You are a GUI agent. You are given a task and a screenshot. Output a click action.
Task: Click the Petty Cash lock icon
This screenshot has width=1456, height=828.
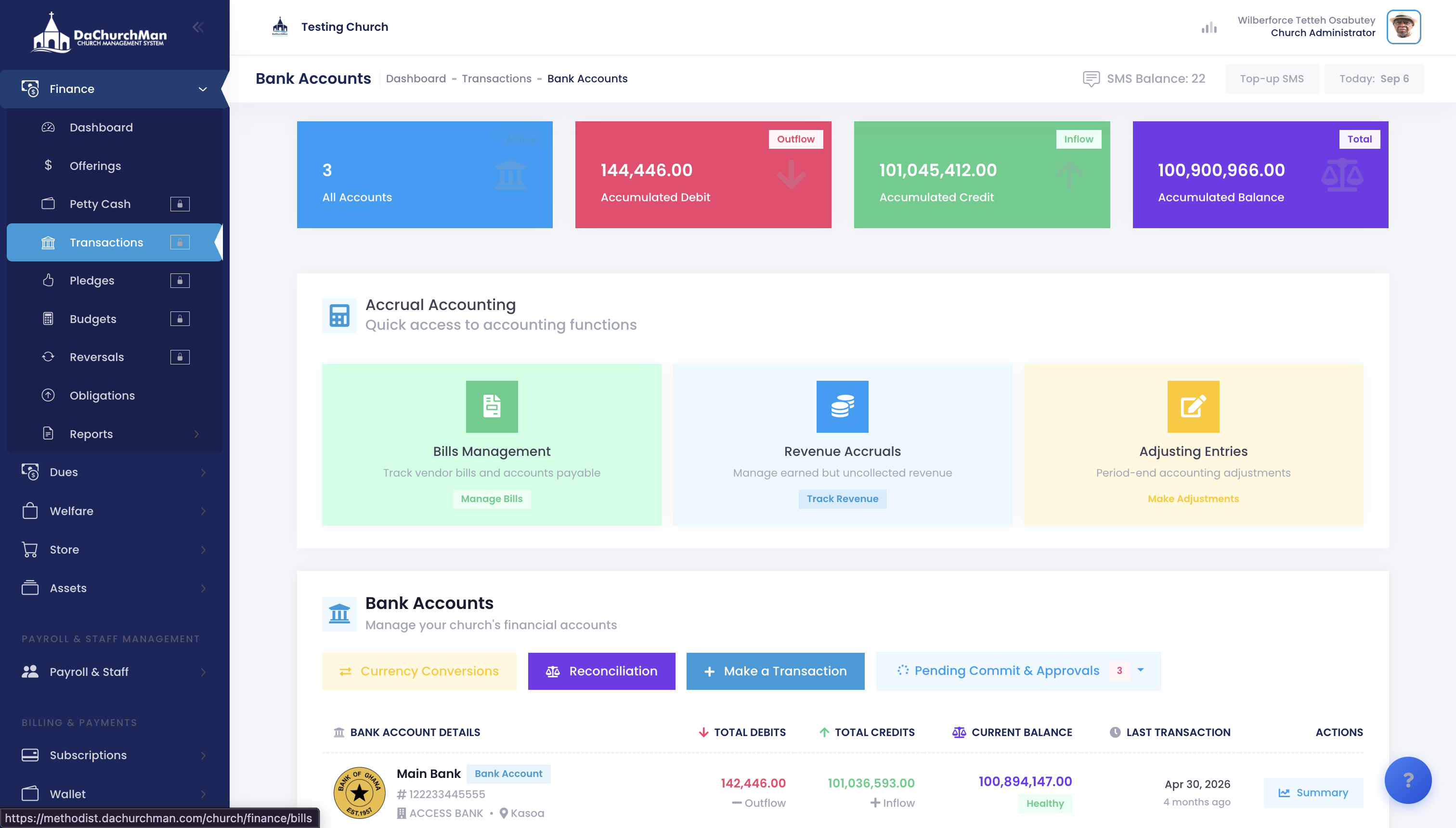click(180, 204)
